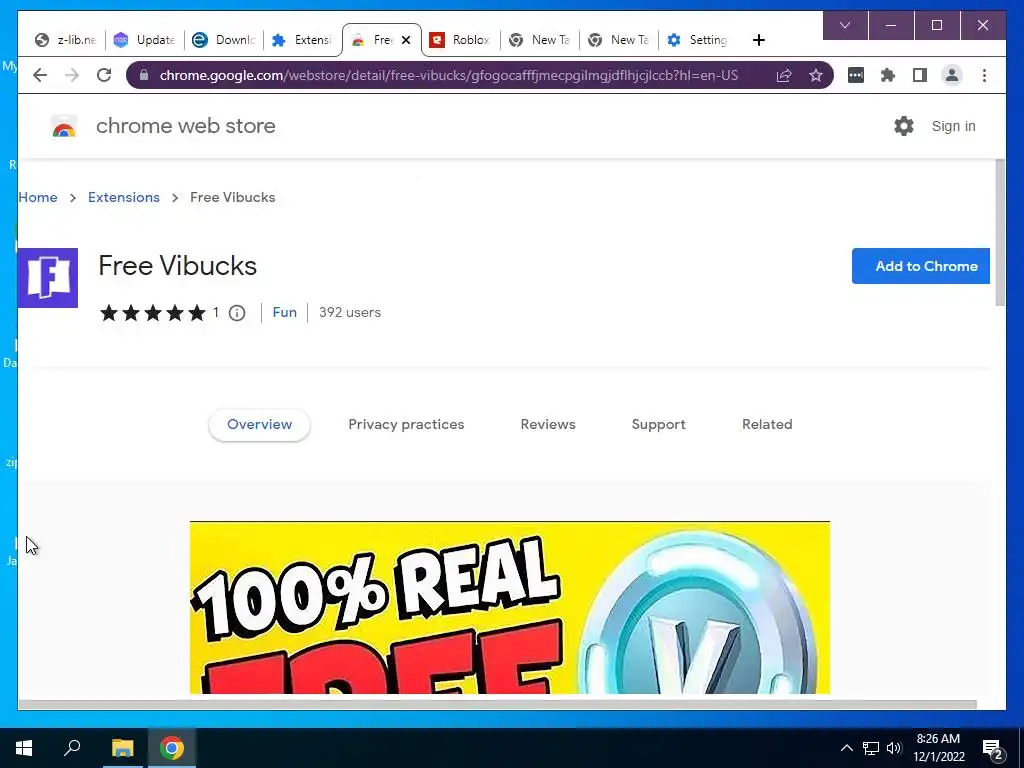
Task: Show rating info icon next to stars
Action: pyautogui.click(x=237, y=313)
